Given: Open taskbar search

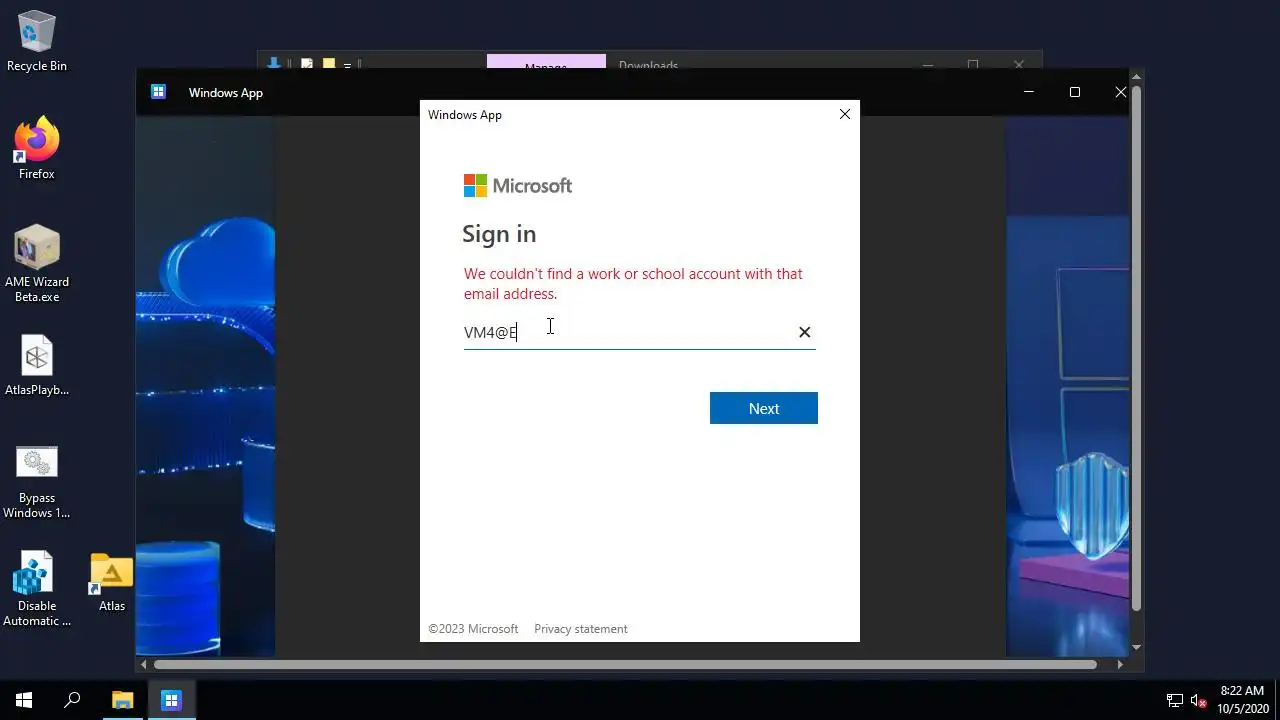Looking at the screenshot, I should point(72,700).
